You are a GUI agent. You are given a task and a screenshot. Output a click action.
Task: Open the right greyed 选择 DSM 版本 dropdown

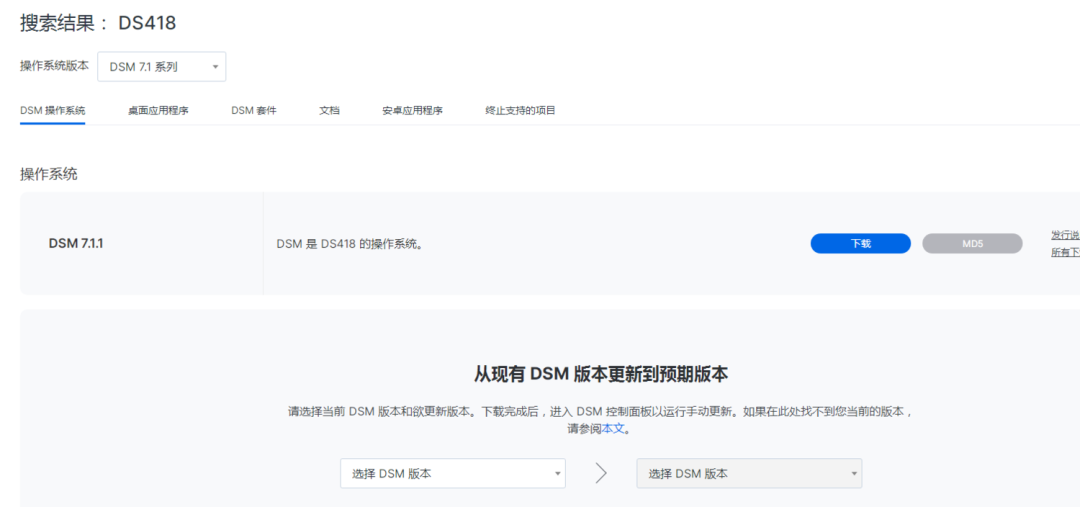point(748,474)
